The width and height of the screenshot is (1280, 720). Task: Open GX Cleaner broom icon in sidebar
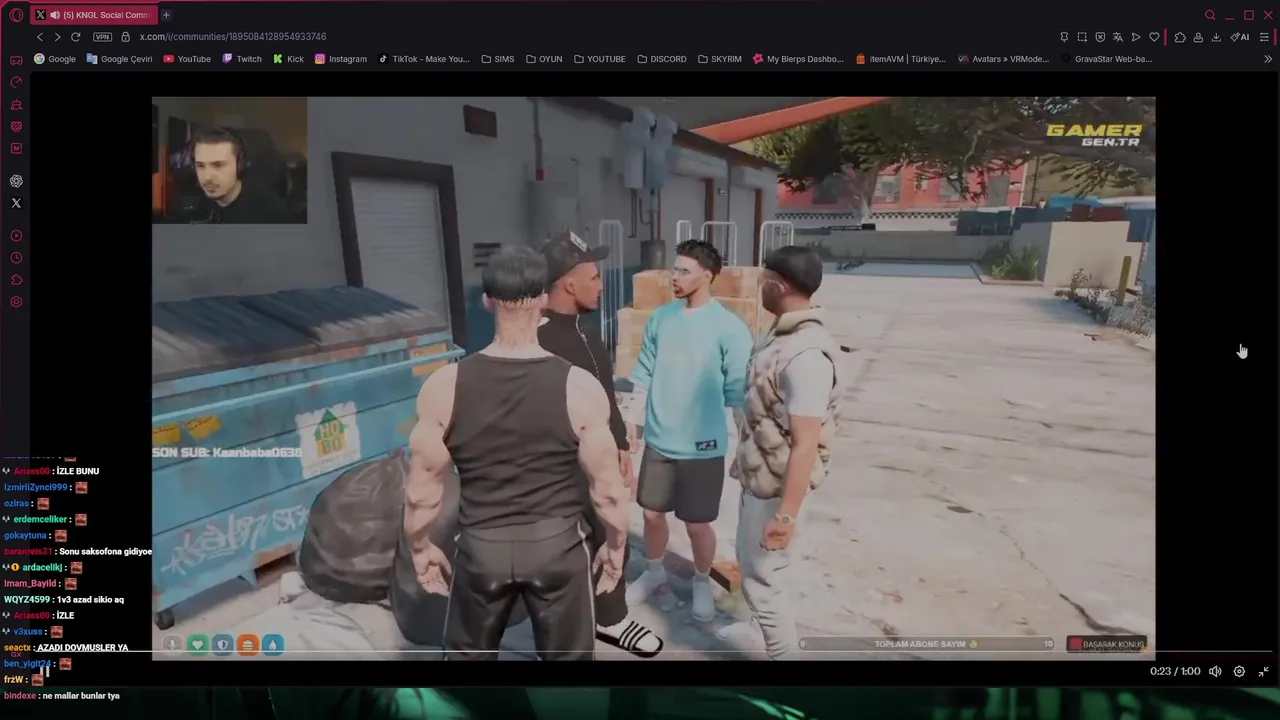(x=16, y=104)
